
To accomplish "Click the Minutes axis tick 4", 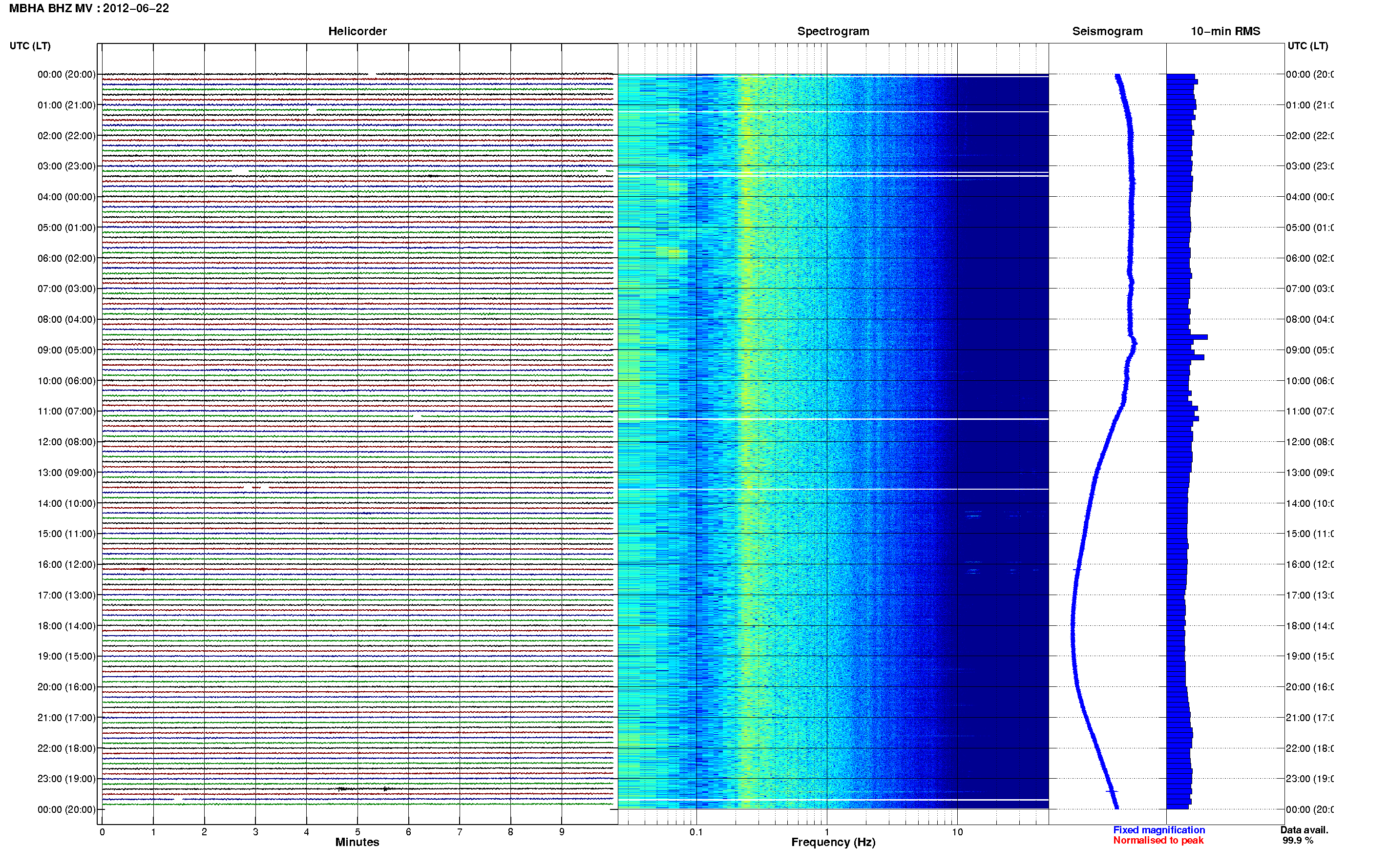I will pyautogui.click(x=307, y=832).
